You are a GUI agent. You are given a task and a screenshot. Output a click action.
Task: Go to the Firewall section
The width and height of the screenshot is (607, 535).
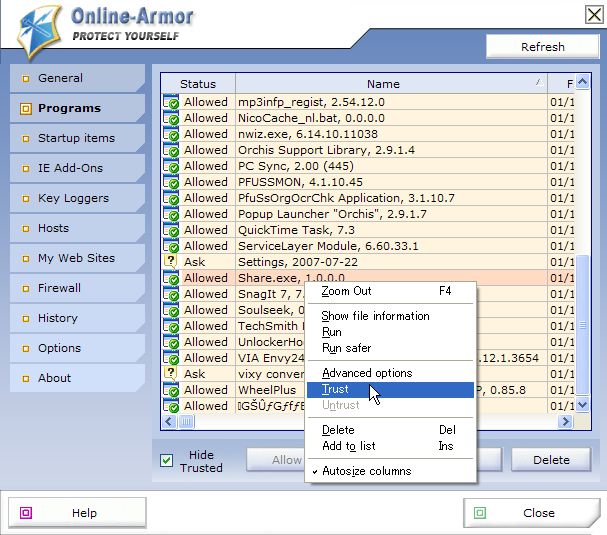pos(77,288)
